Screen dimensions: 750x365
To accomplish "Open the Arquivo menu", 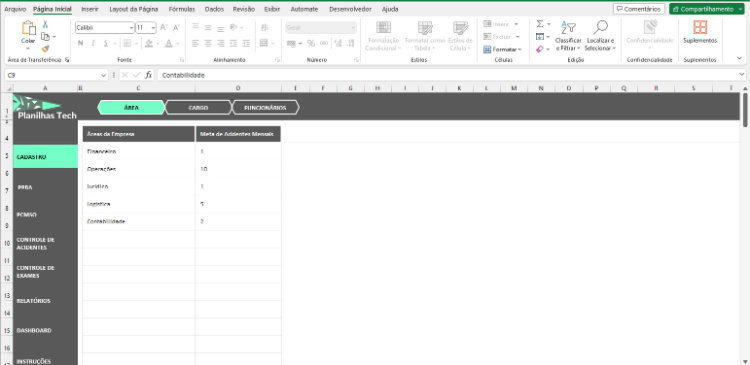I will [15, 9].
